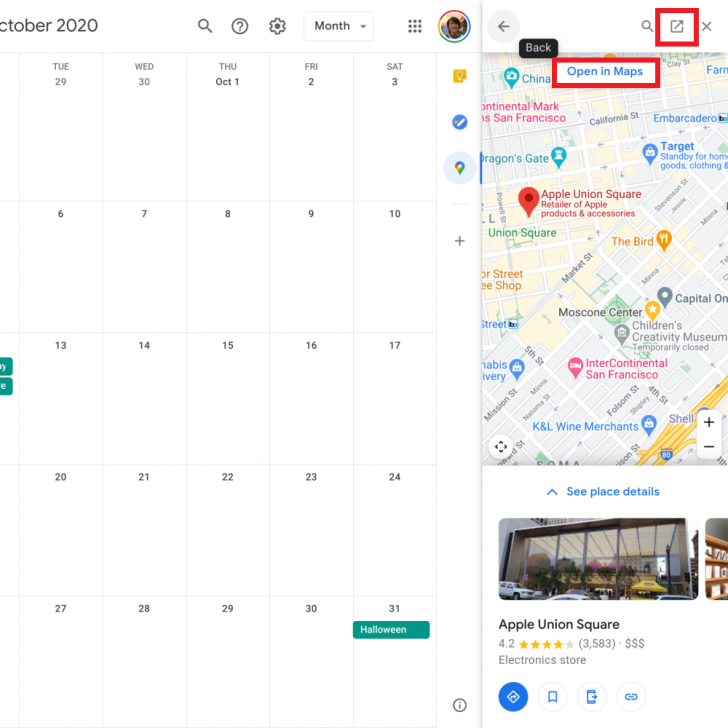The image size is (728, 728).
Task: Click the 3,583 reviews count
Action: (597, 644)
